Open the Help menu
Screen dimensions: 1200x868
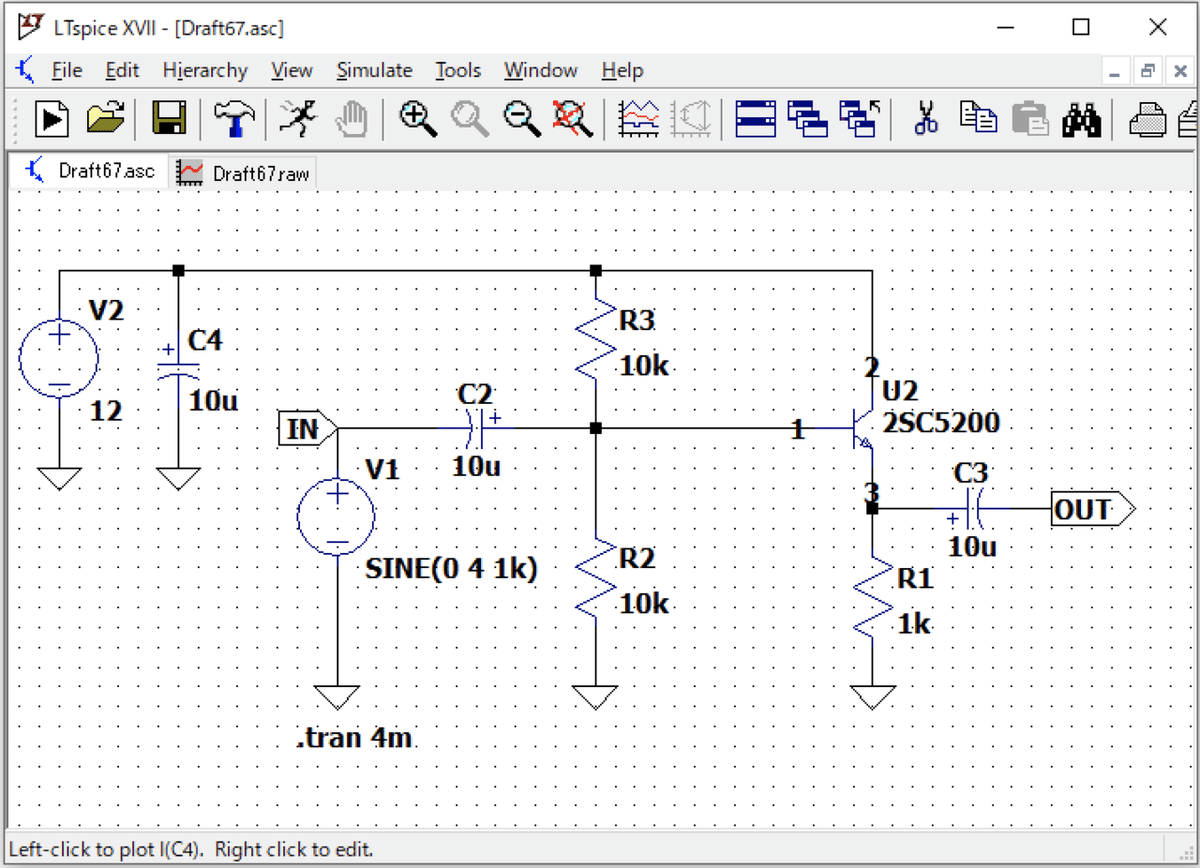coord(622,70)
